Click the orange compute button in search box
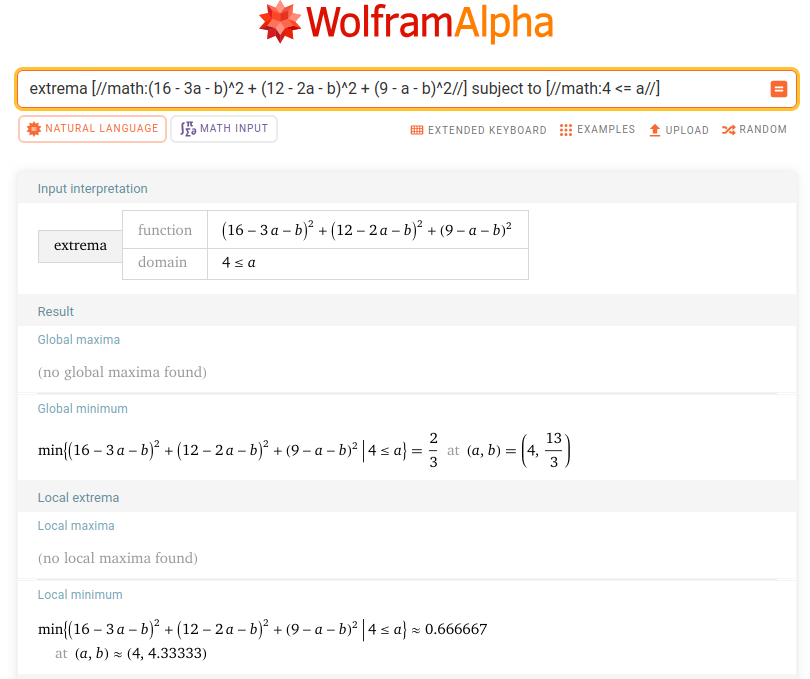 click(x=778, y=89)
